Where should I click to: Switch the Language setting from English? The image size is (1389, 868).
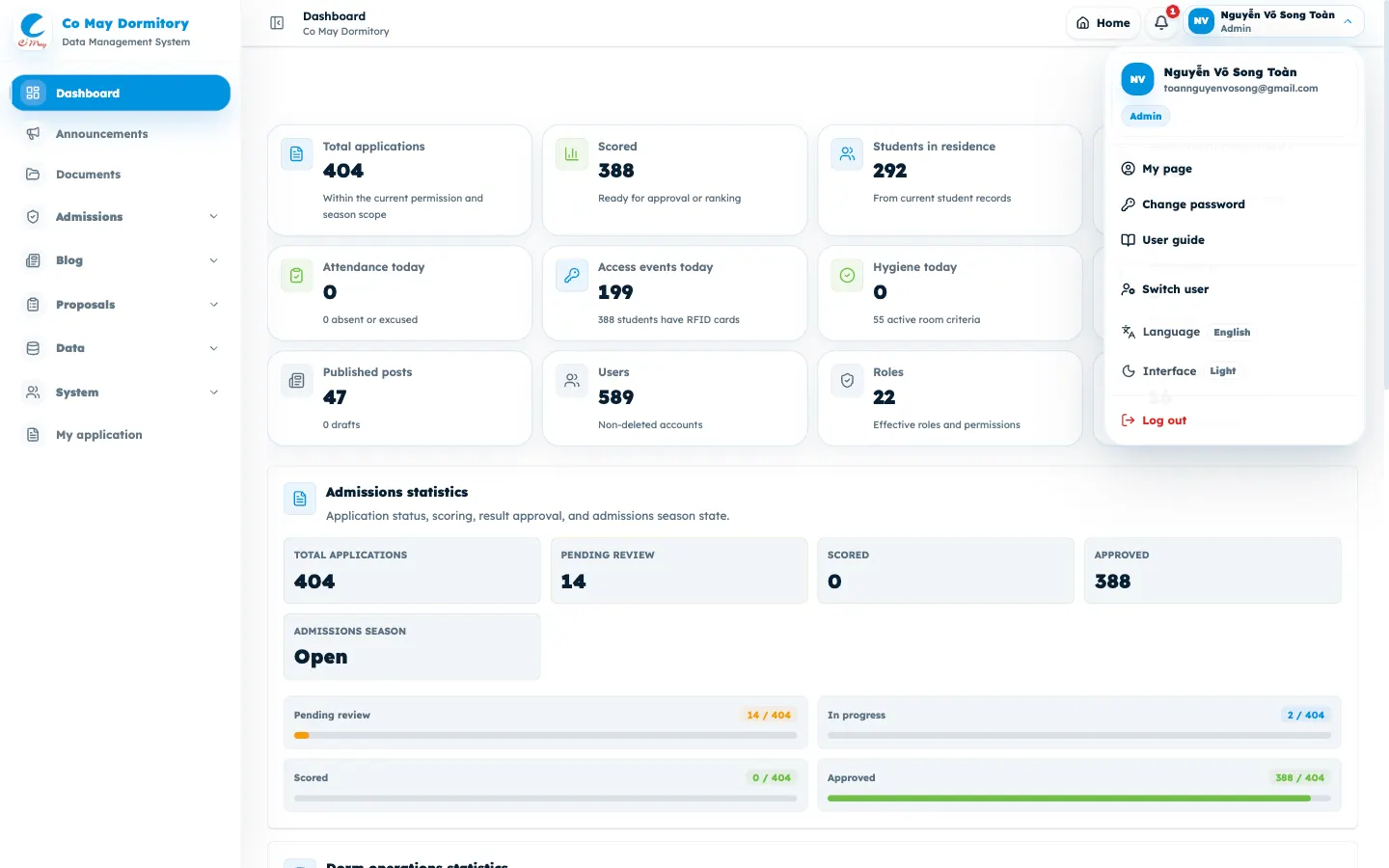1185,332
